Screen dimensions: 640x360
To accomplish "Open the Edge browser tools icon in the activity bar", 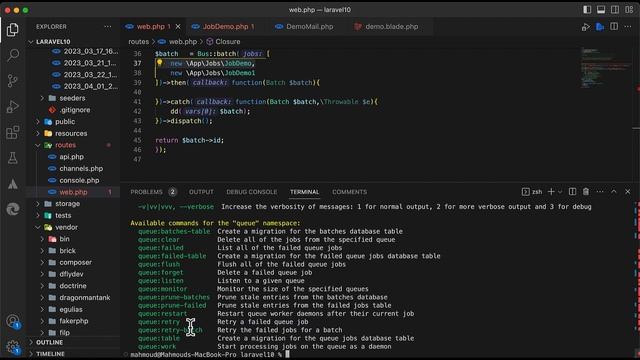I will coord(13,209).
